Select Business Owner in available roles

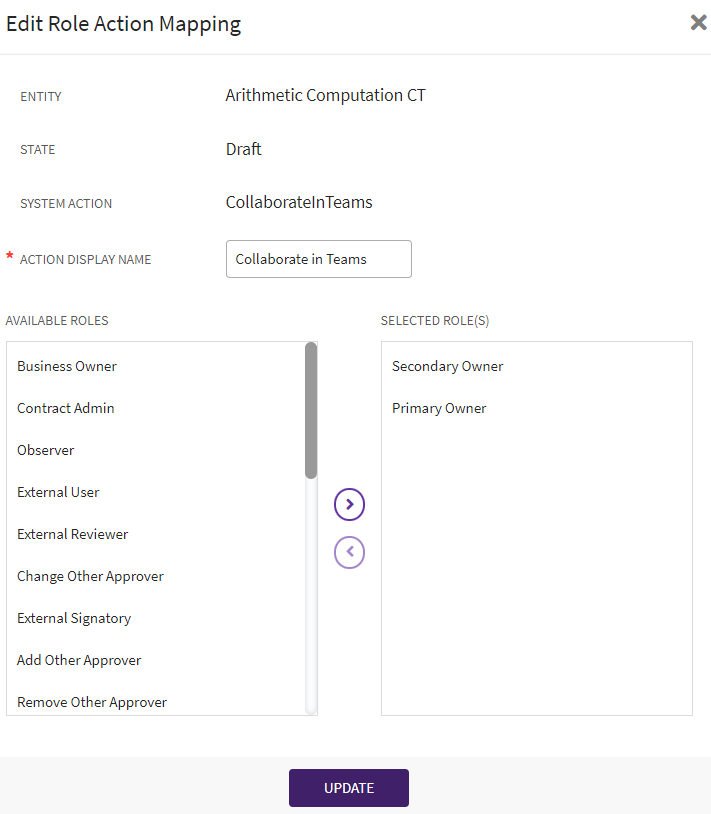click(67, 366)
